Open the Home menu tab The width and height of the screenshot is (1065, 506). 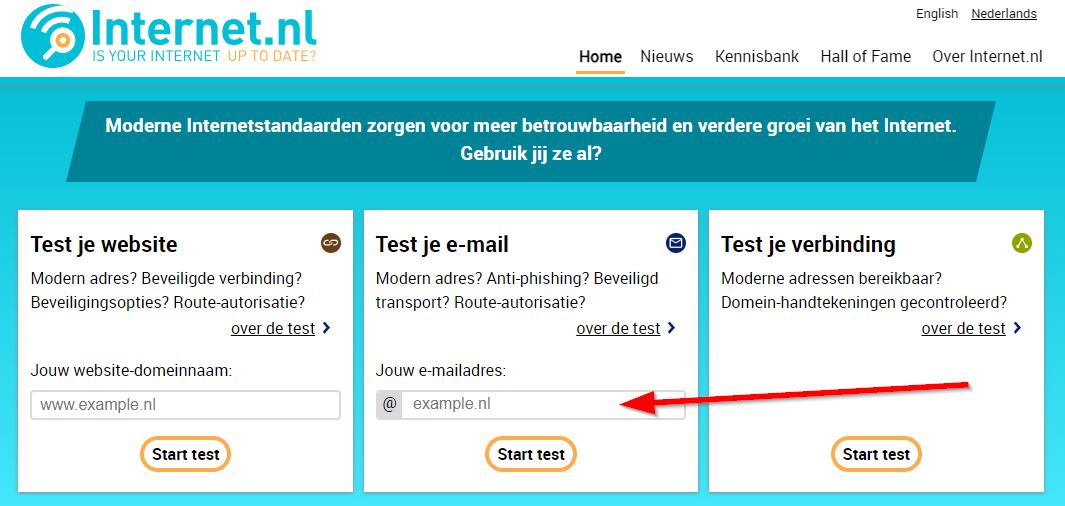pos(600,57)
